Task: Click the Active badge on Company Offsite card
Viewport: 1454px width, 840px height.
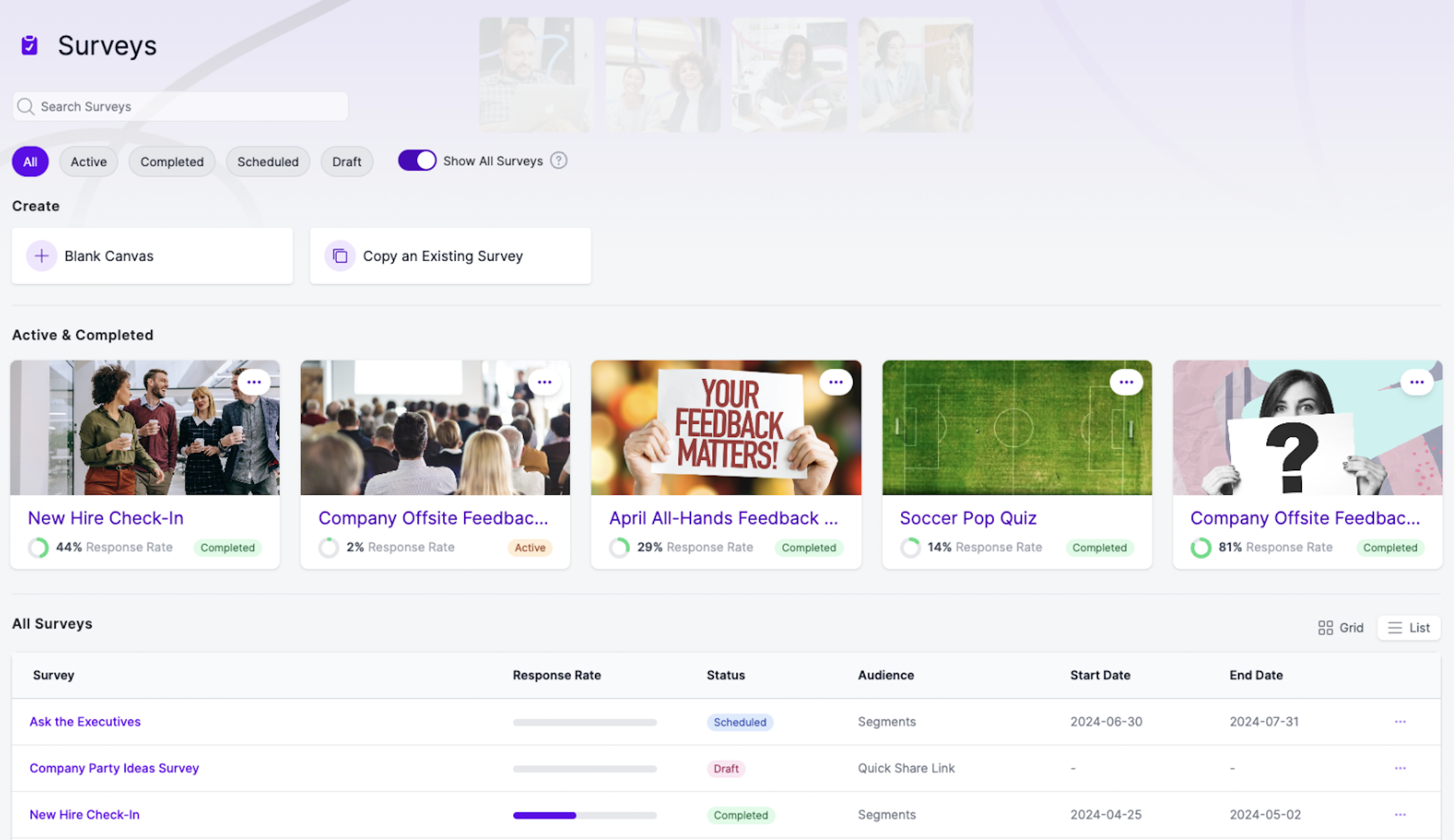Action: point(530,548)
